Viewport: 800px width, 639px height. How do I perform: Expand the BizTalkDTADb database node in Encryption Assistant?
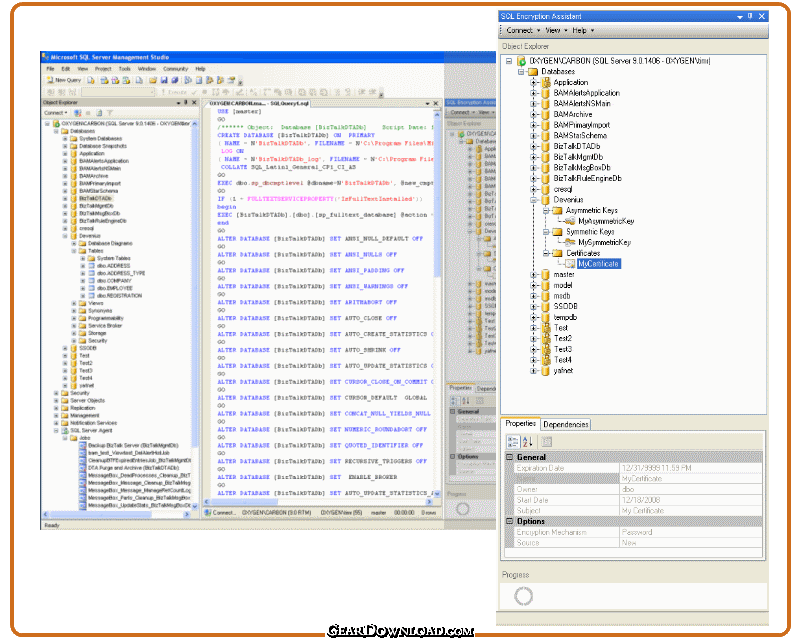pyautogui.click(x=534, y=146)
